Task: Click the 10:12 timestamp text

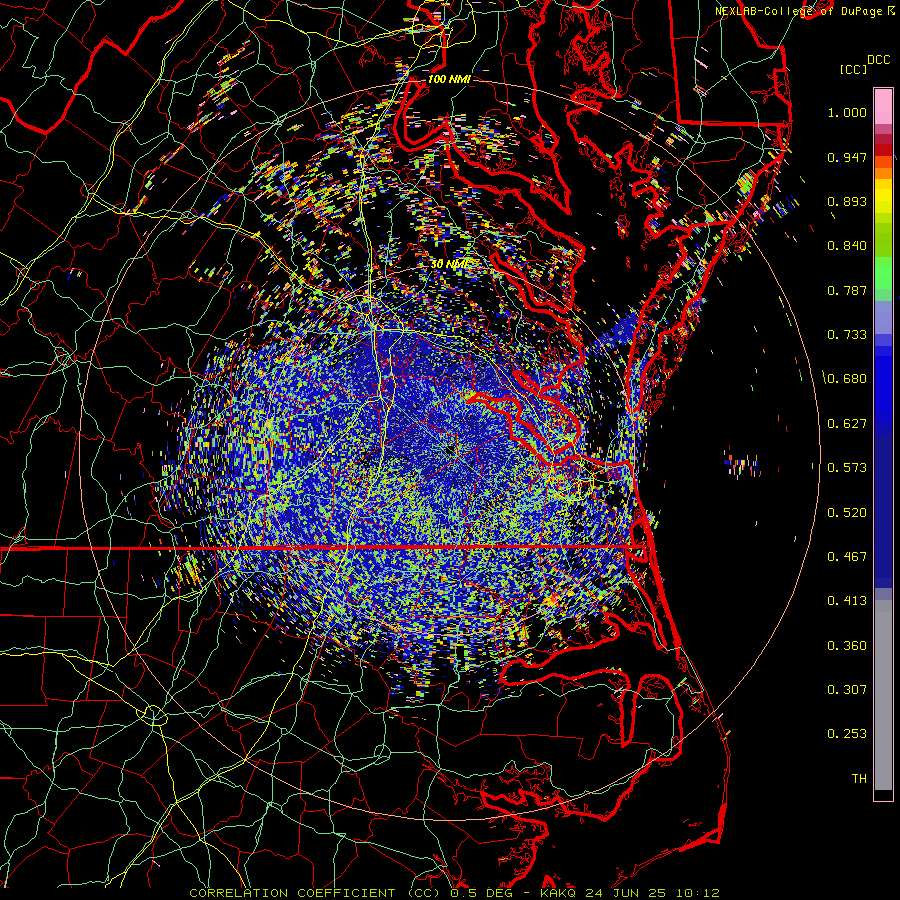Action: tap(697, 893)
